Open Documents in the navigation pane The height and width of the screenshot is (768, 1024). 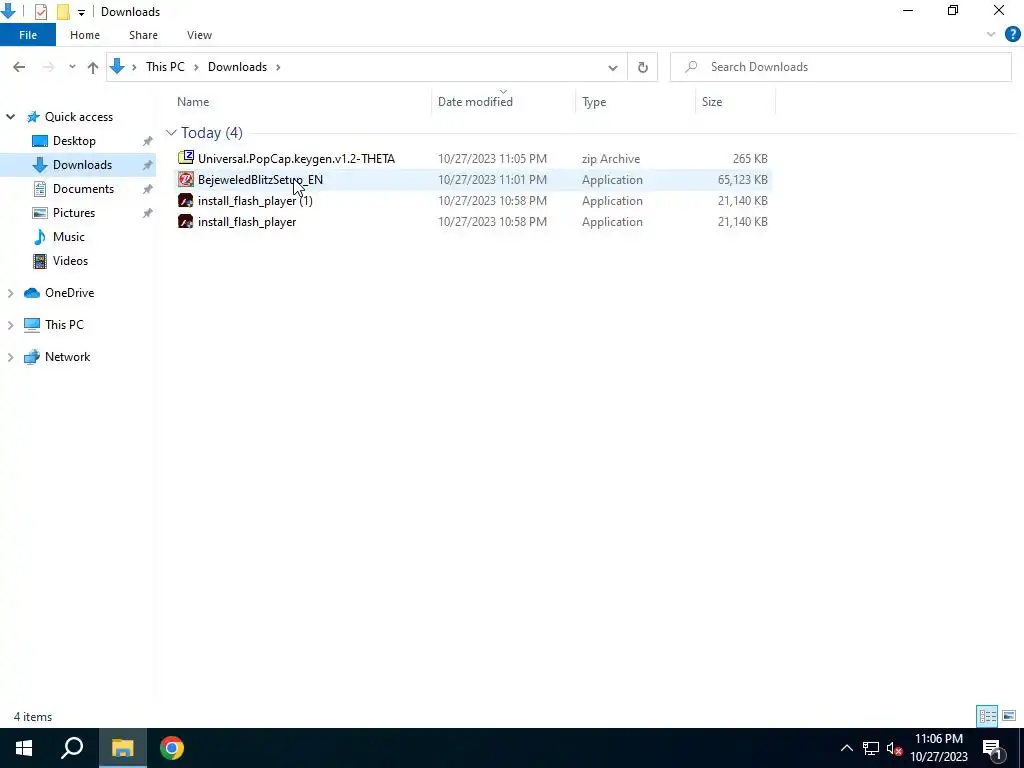(83, 189)
